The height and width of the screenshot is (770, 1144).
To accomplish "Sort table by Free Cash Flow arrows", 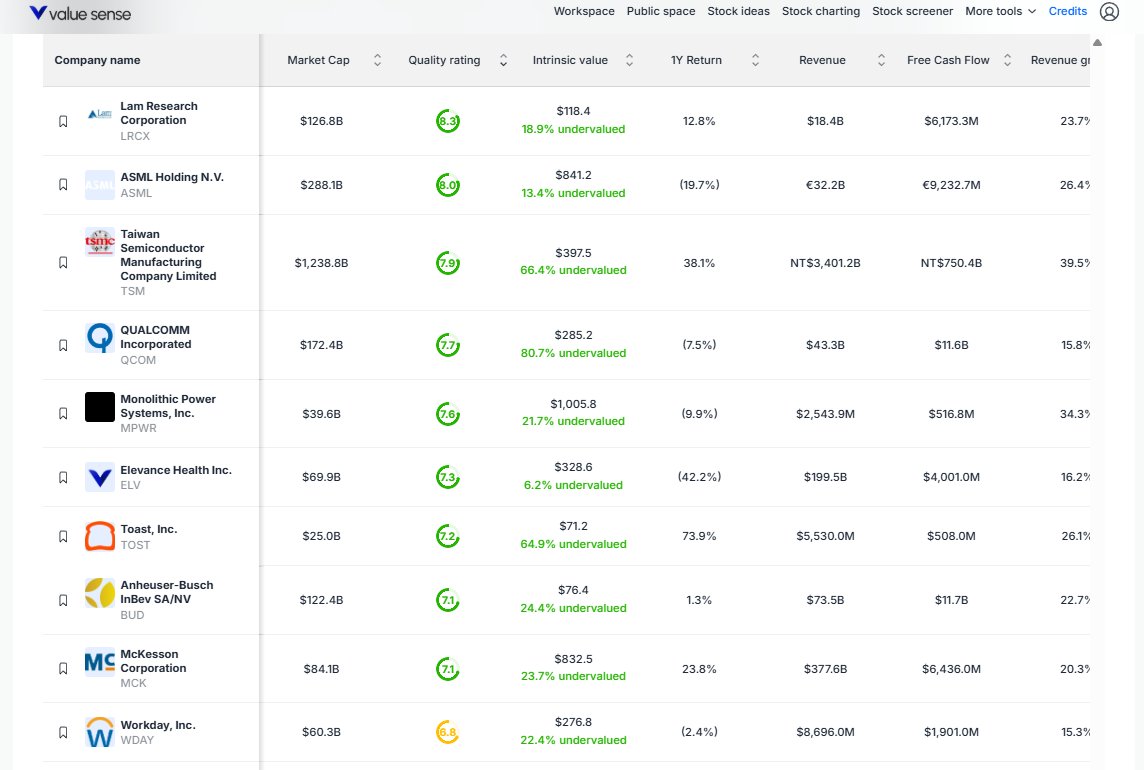I will pyautogui.click(x=1008, y=61).
